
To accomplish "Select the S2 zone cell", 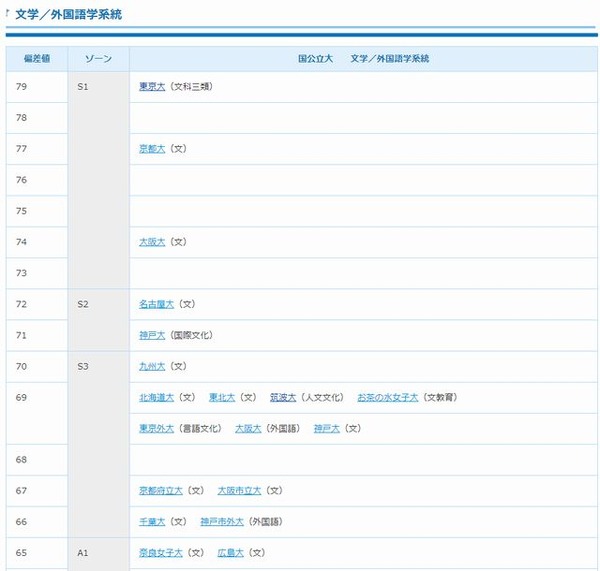I will coord(99,320).
